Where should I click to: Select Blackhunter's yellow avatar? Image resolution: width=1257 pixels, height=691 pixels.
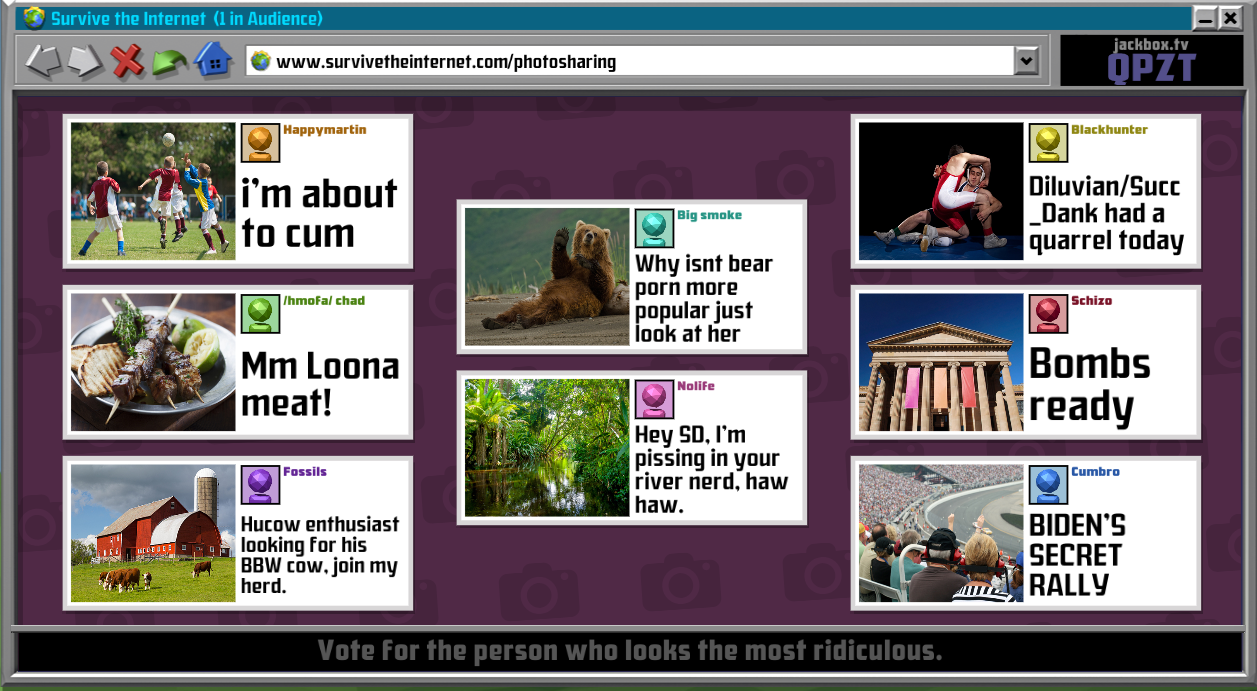click(1048, 142)
